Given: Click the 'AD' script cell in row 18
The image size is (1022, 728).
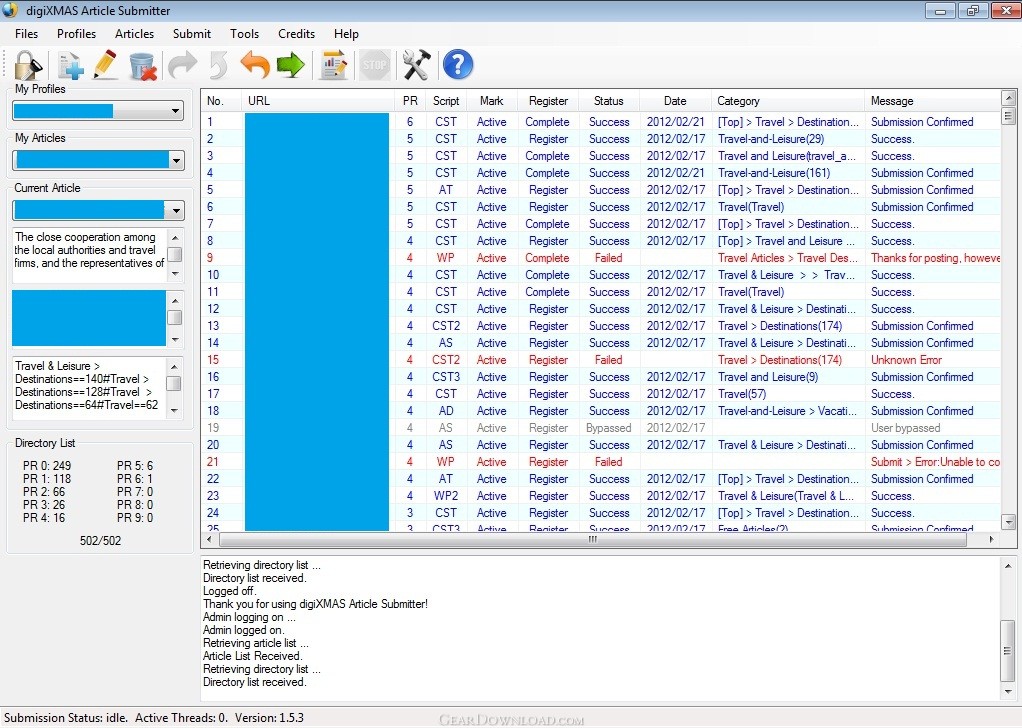Looking at the screenshot, I should pyautogui.click(x=446, y=411).
